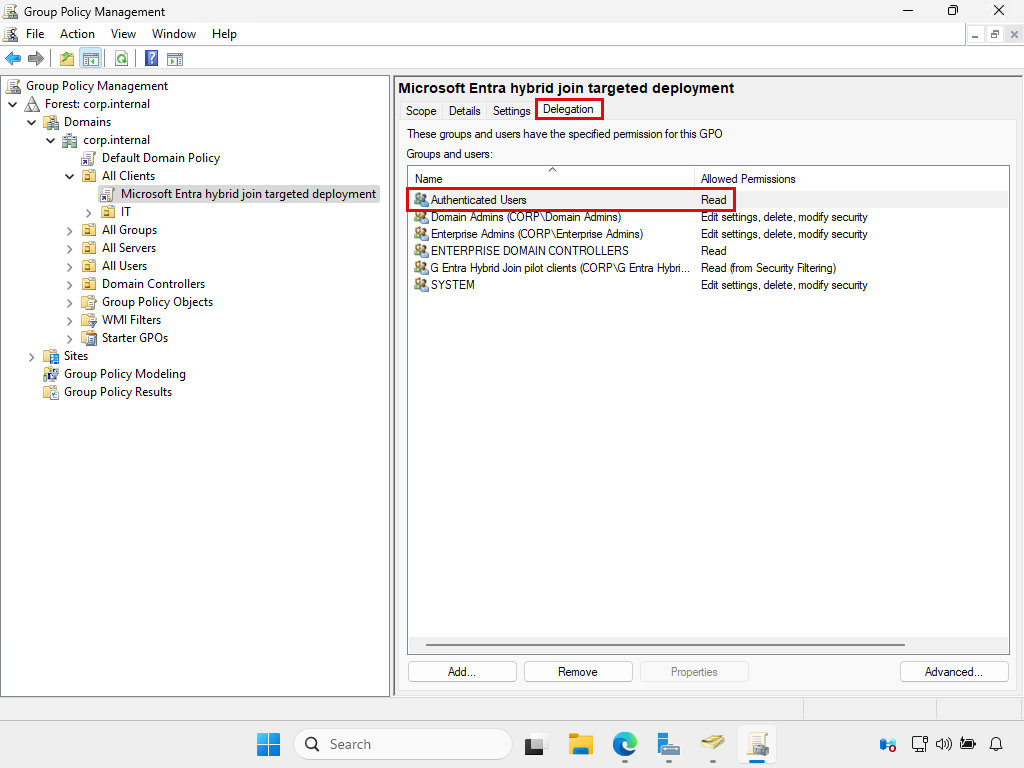Toggle the Show/Hide Console Tree icon
This screenshot has height=768, width=1024.
pyautogui.click(x=91, y=59)
